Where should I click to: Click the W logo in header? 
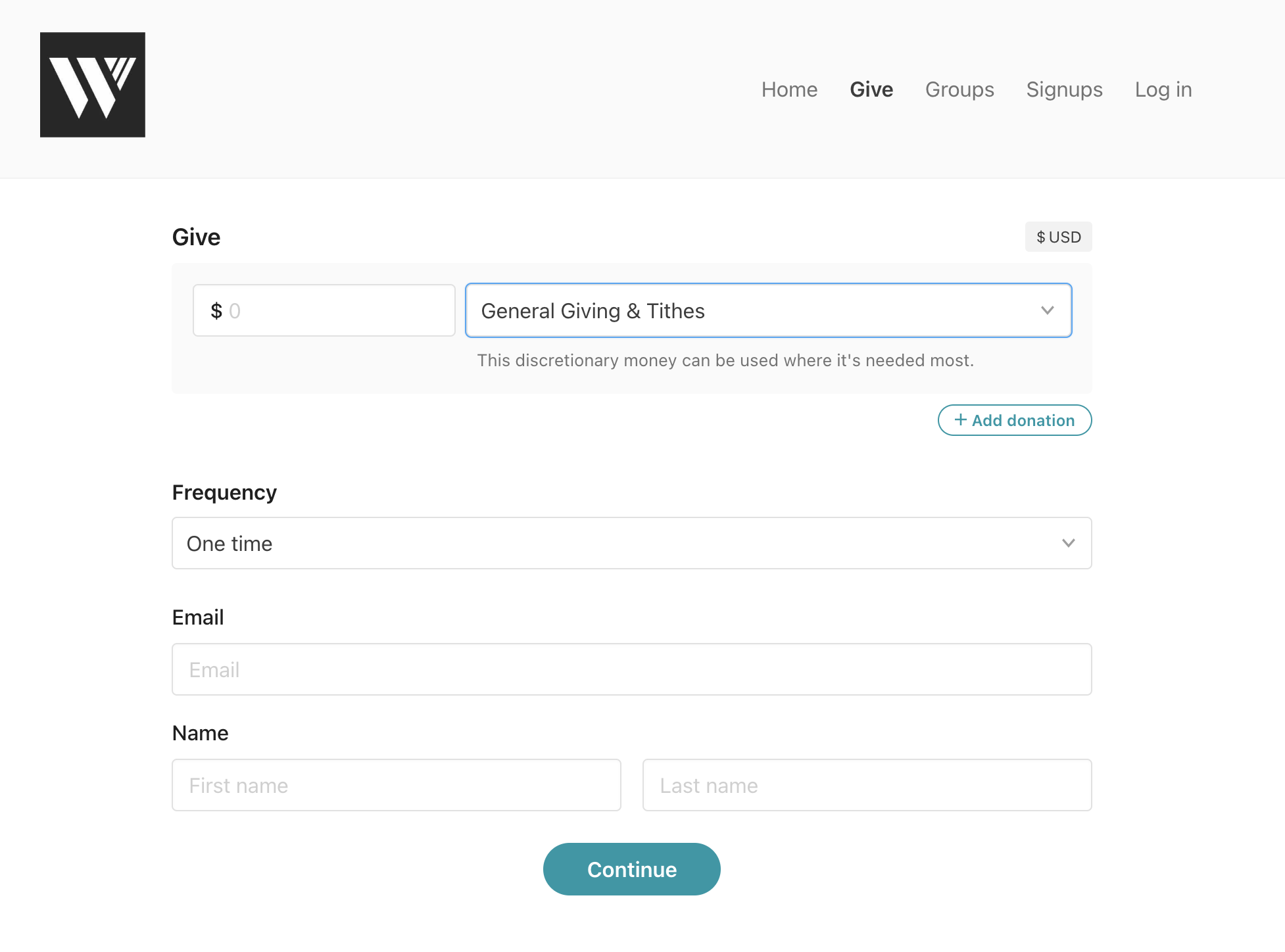point(93,85)
